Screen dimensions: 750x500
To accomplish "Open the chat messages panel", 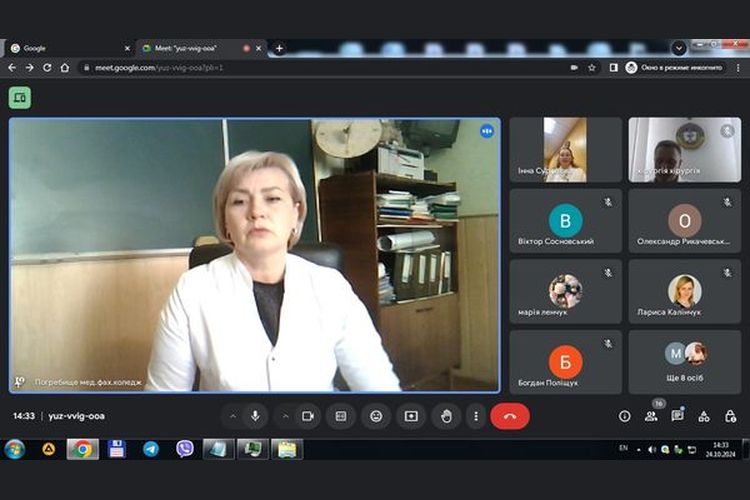I will point(677,416).
